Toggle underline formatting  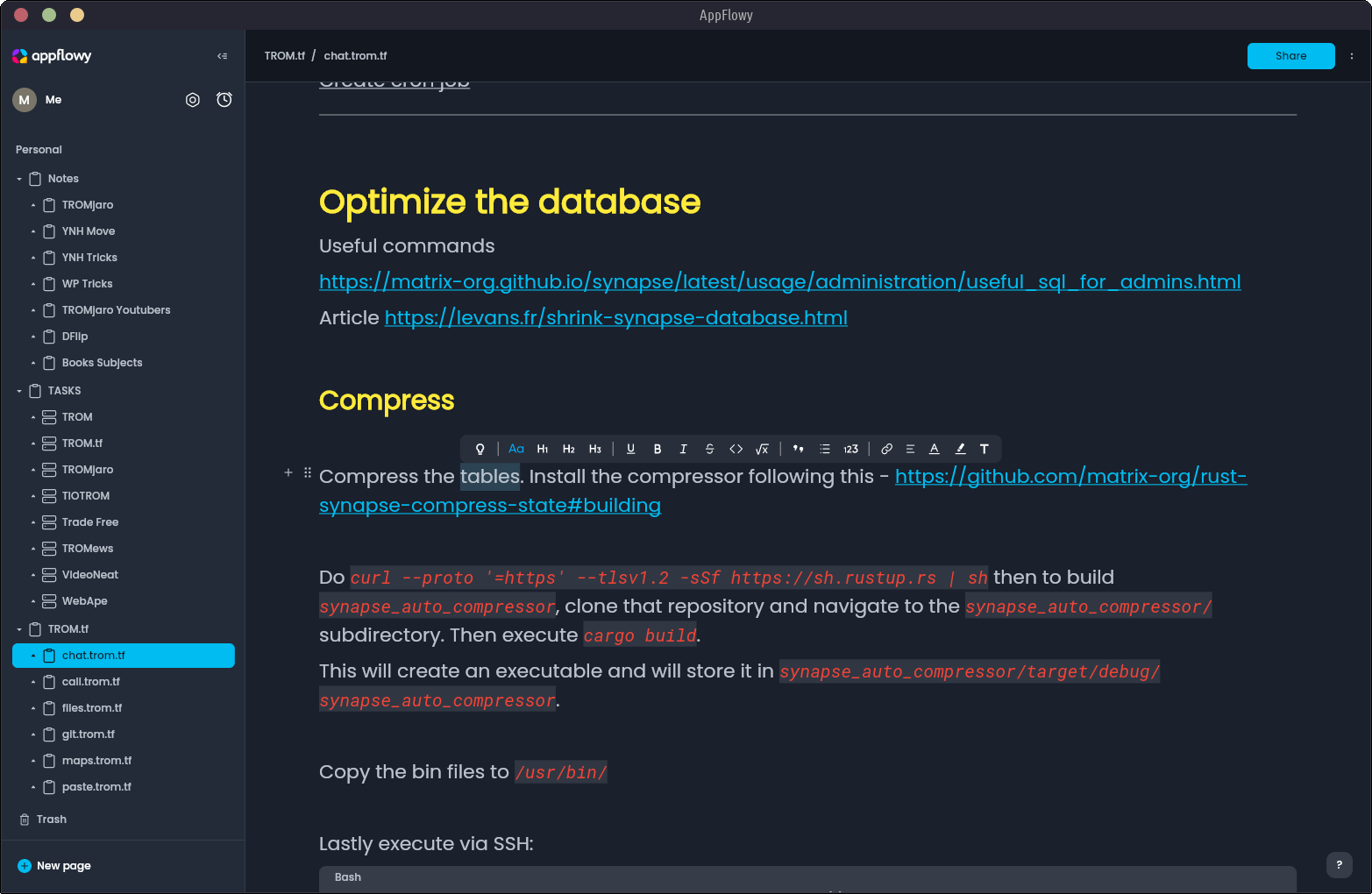point(630,449)
